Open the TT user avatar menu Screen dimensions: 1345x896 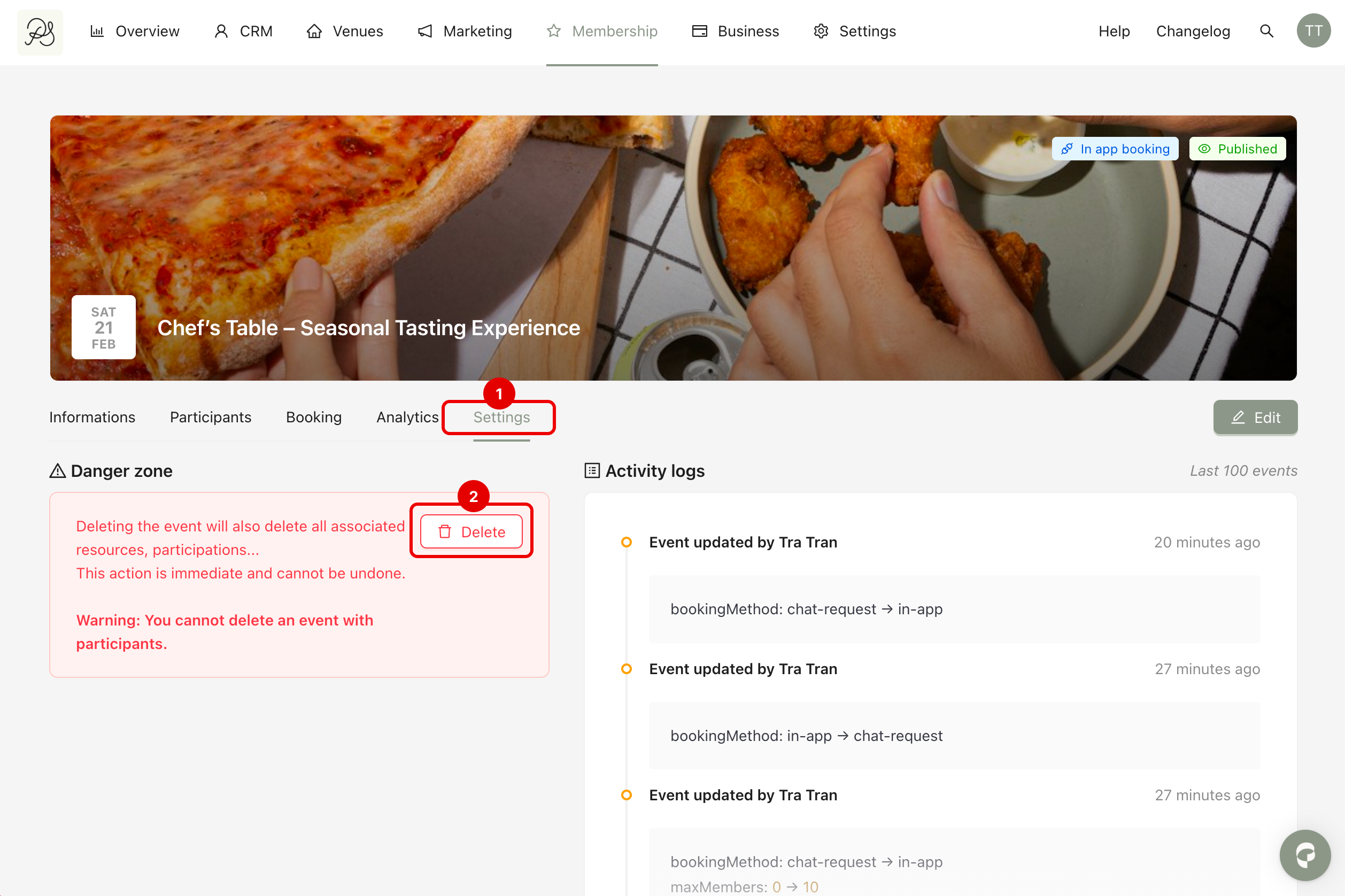pyautogui.click(x=1313, y=32)
